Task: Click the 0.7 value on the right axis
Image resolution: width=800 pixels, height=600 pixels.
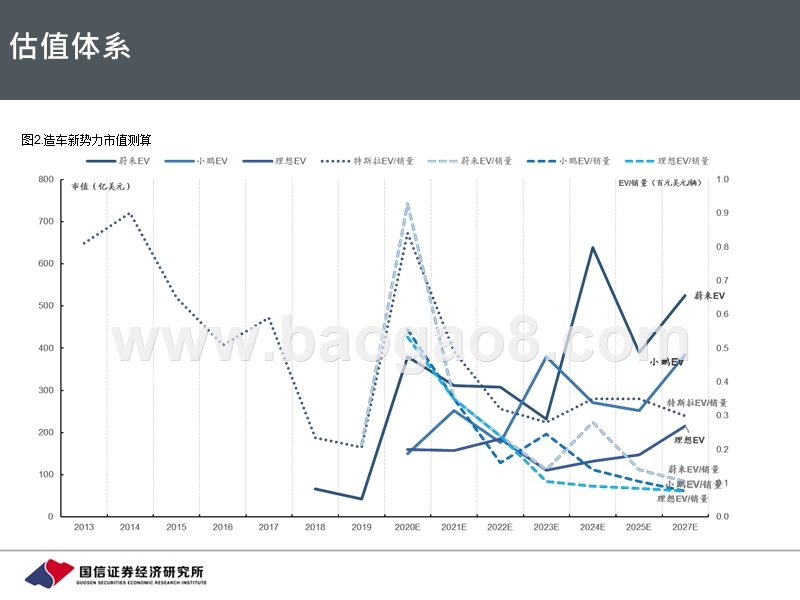Action: pyautogui.click(x=722, y=281)
